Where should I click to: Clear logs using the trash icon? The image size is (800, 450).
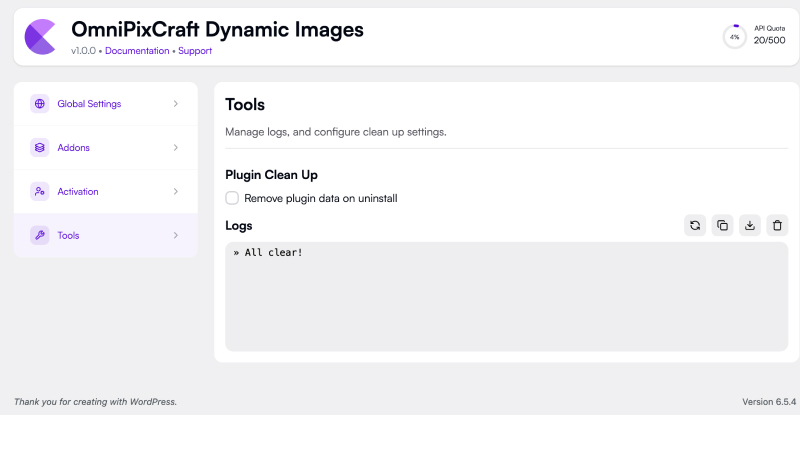coord(778,226)
